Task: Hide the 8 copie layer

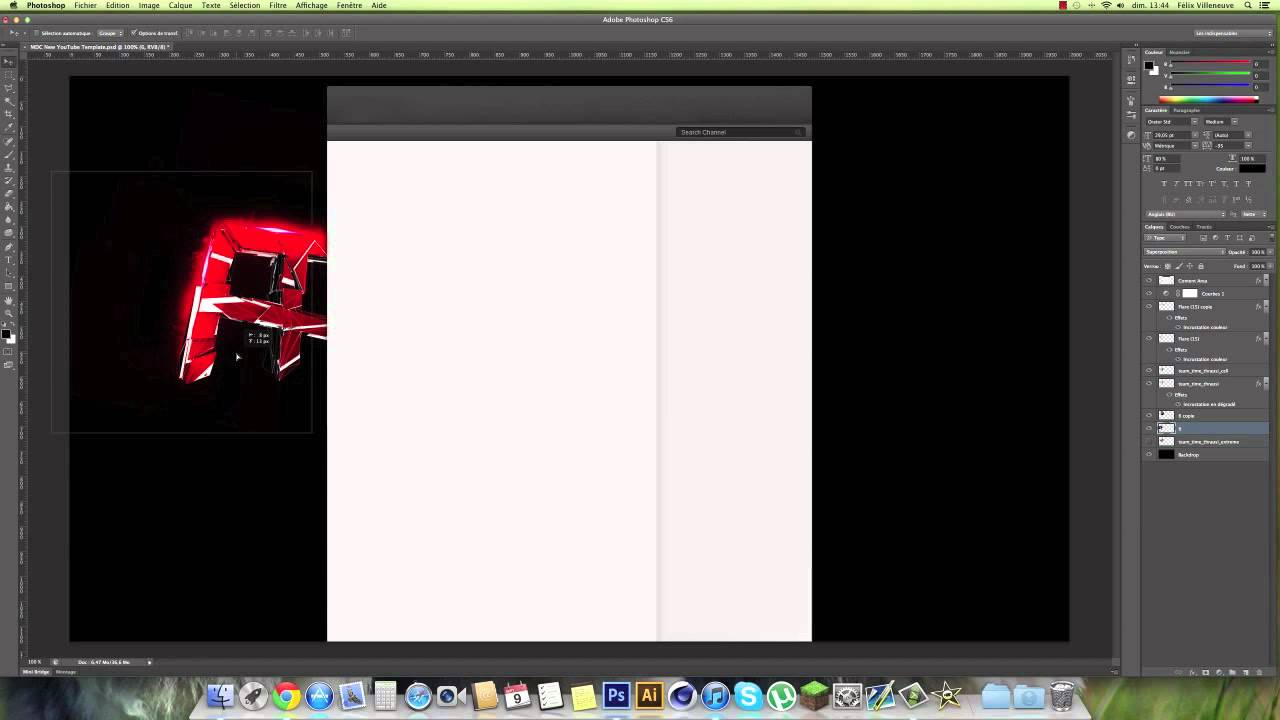Action: click(1149, 415)
